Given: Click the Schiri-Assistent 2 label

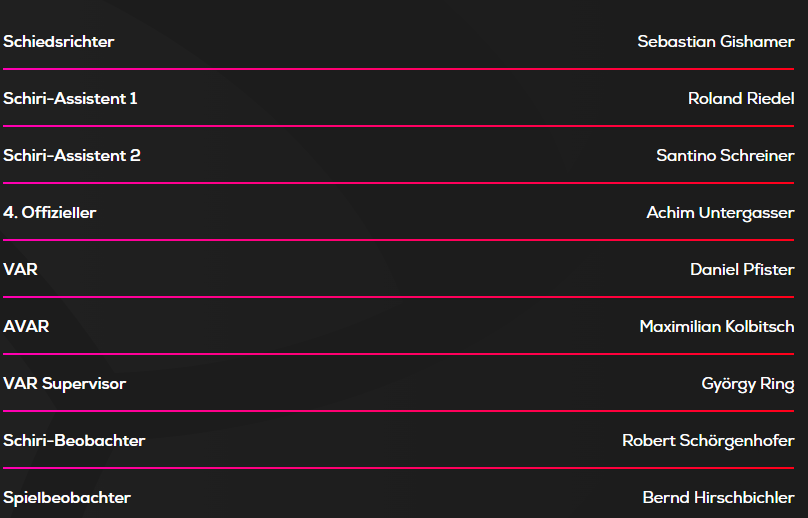Looking at the screenshot, I should click(x=72, y=156).
